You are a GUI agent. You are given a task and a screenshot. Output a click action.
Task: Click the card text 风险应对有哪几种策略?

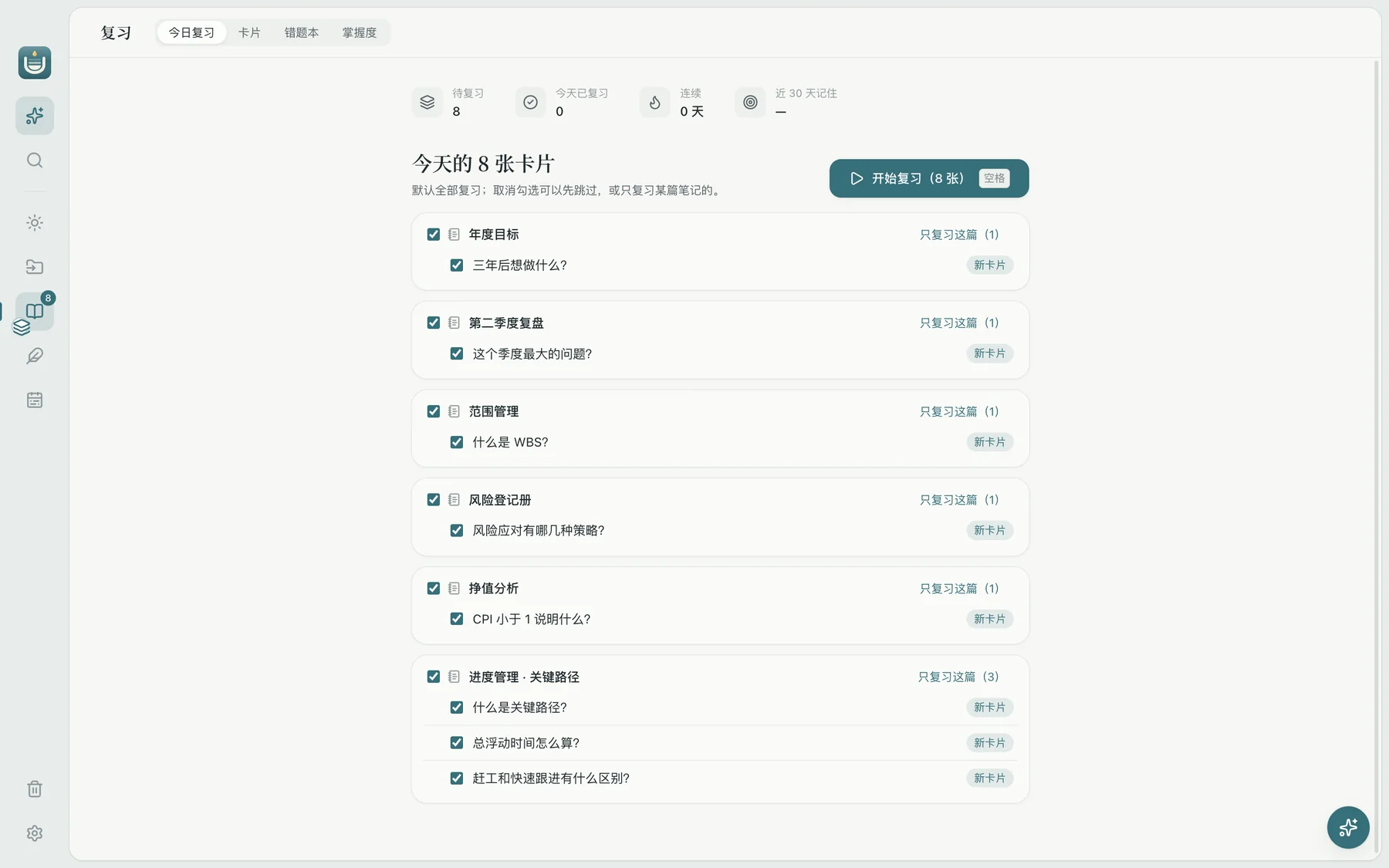pyautogui.click(x=539, y=531)
